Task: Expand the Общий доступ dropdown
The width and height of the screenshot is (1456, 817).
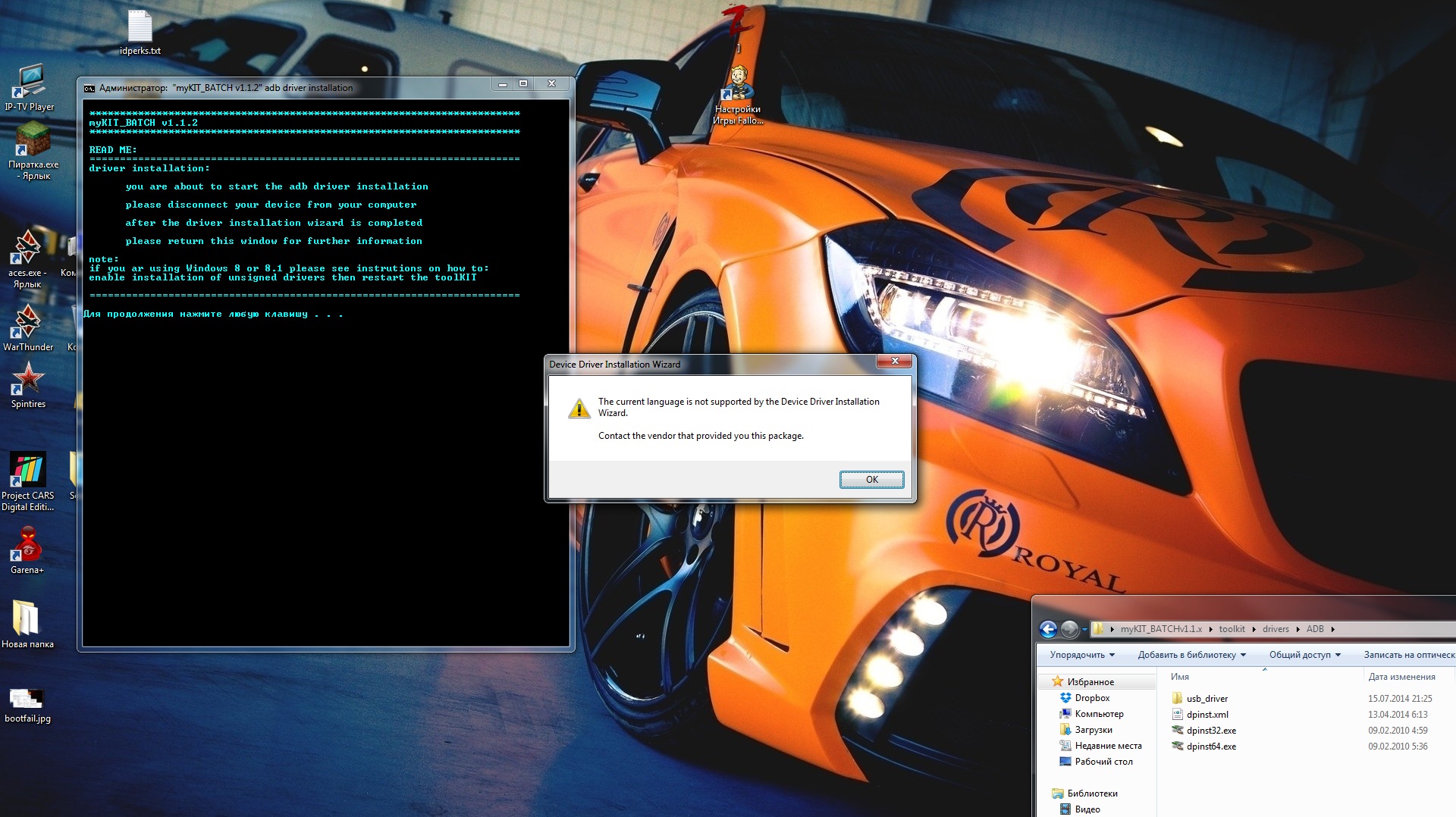Action: pyautogui.click(x=1304, y=655)
